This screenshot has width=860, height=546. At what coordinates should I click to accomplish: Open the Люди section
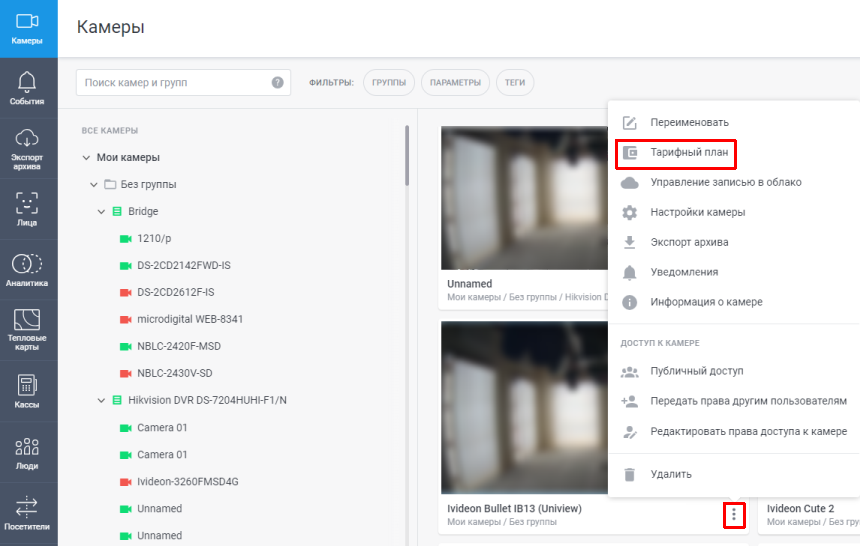coord(27,452)
